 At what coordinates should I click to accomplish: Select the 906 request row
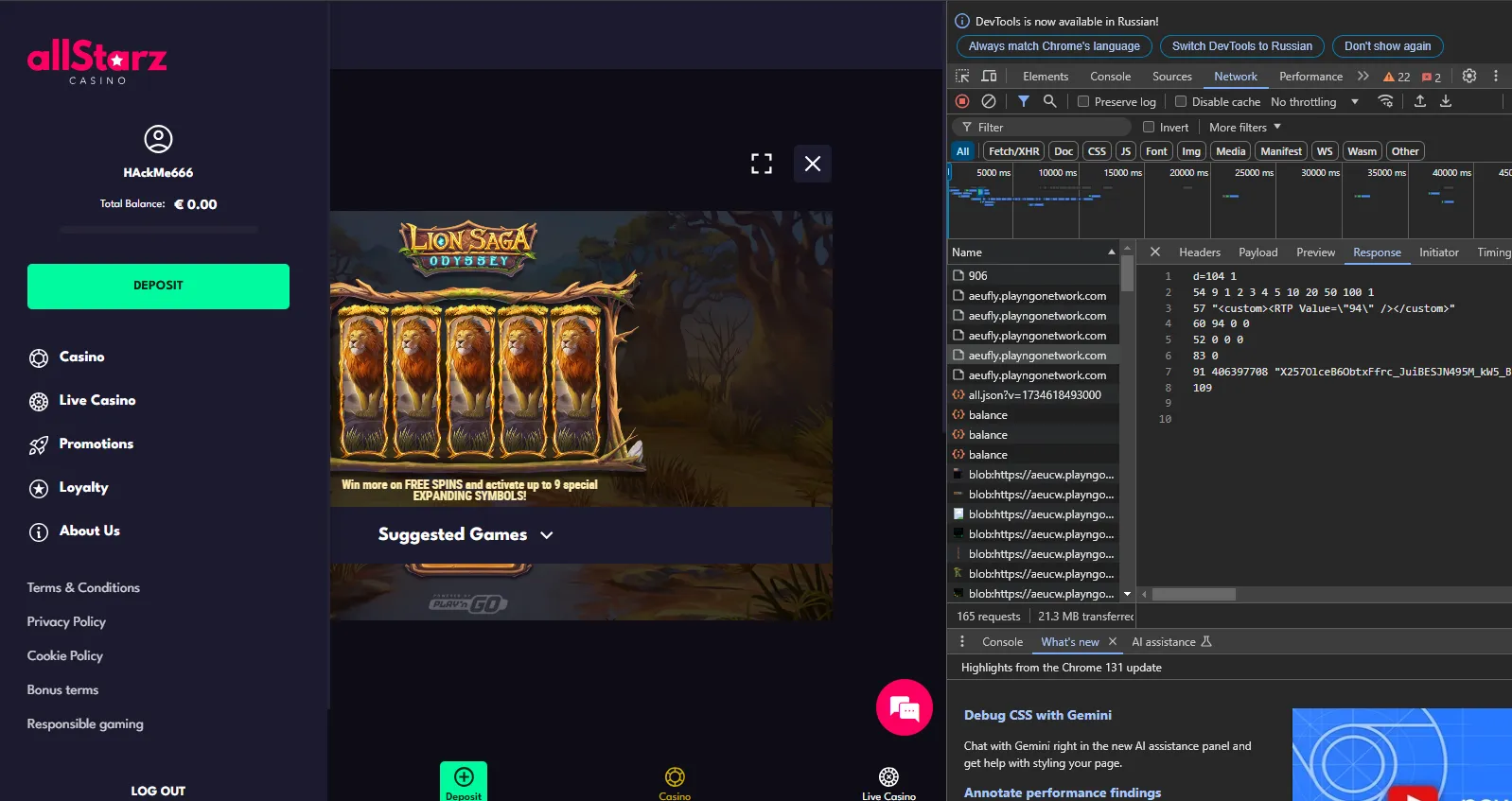tap(1033, 275)
